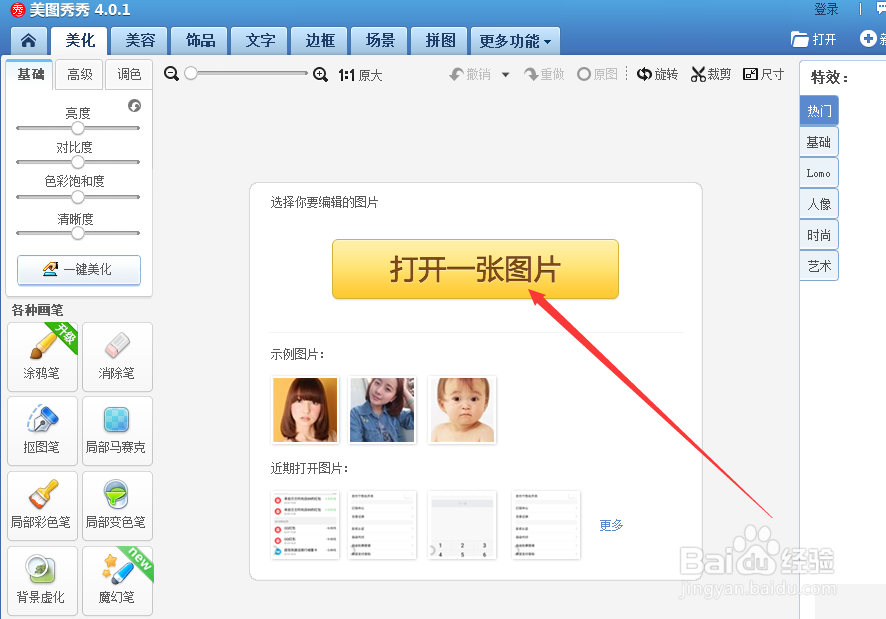Click the zoom level slider handle
Image resolution: width=886 pixels, height=619 pixels.
pyautogui.click(x=191, y=73)
